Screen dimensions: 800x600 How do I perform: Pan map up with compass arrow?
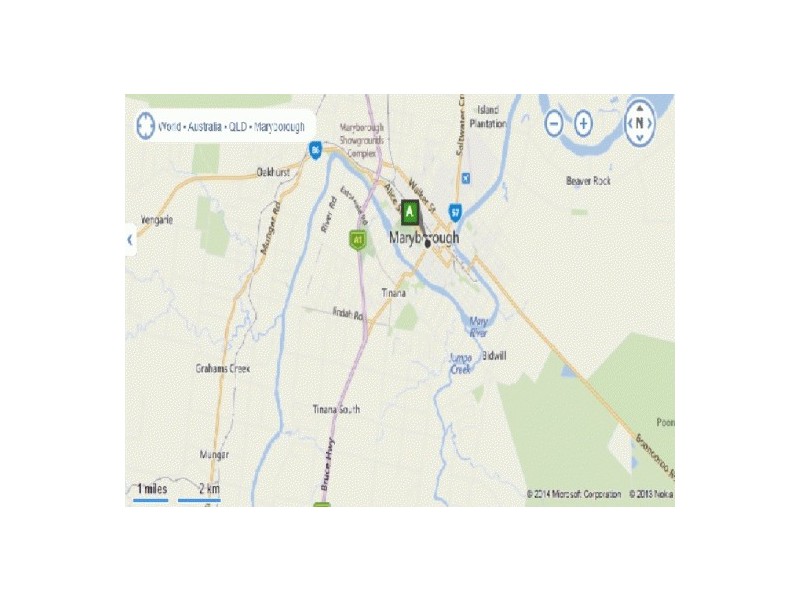pos(640,108)
